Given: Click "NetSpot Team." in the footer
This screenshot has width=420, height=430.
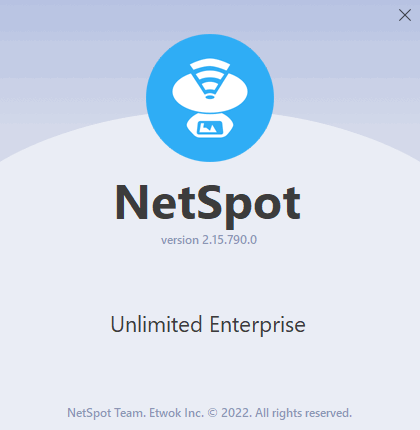Looking at the screenshot, I should [x=106, y=413].
